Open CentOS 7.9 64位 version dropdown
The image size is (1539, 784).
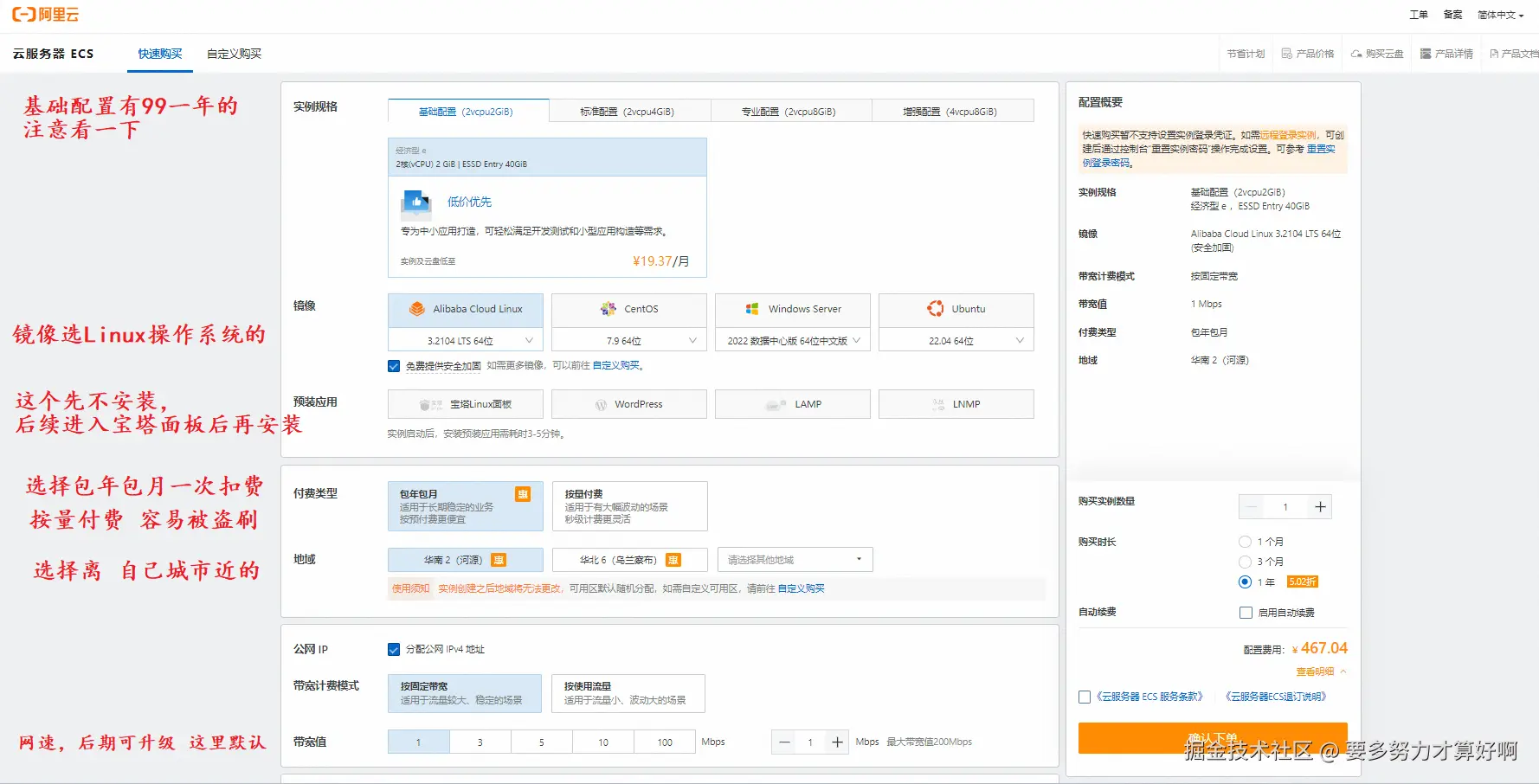click(x=629, y=341)
